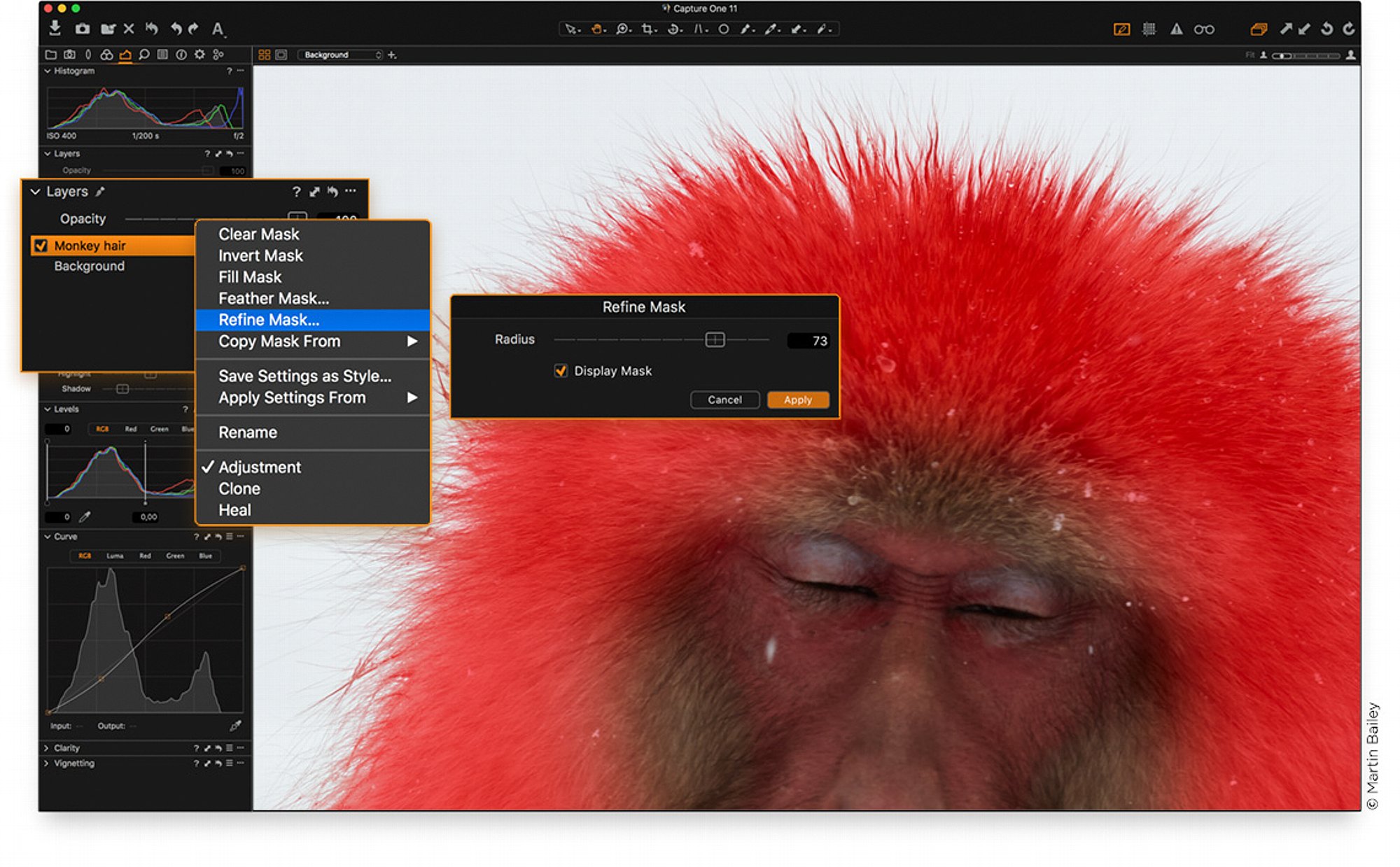
Task: Select the Pan hand cursor tool
Action: click(597, 29)
